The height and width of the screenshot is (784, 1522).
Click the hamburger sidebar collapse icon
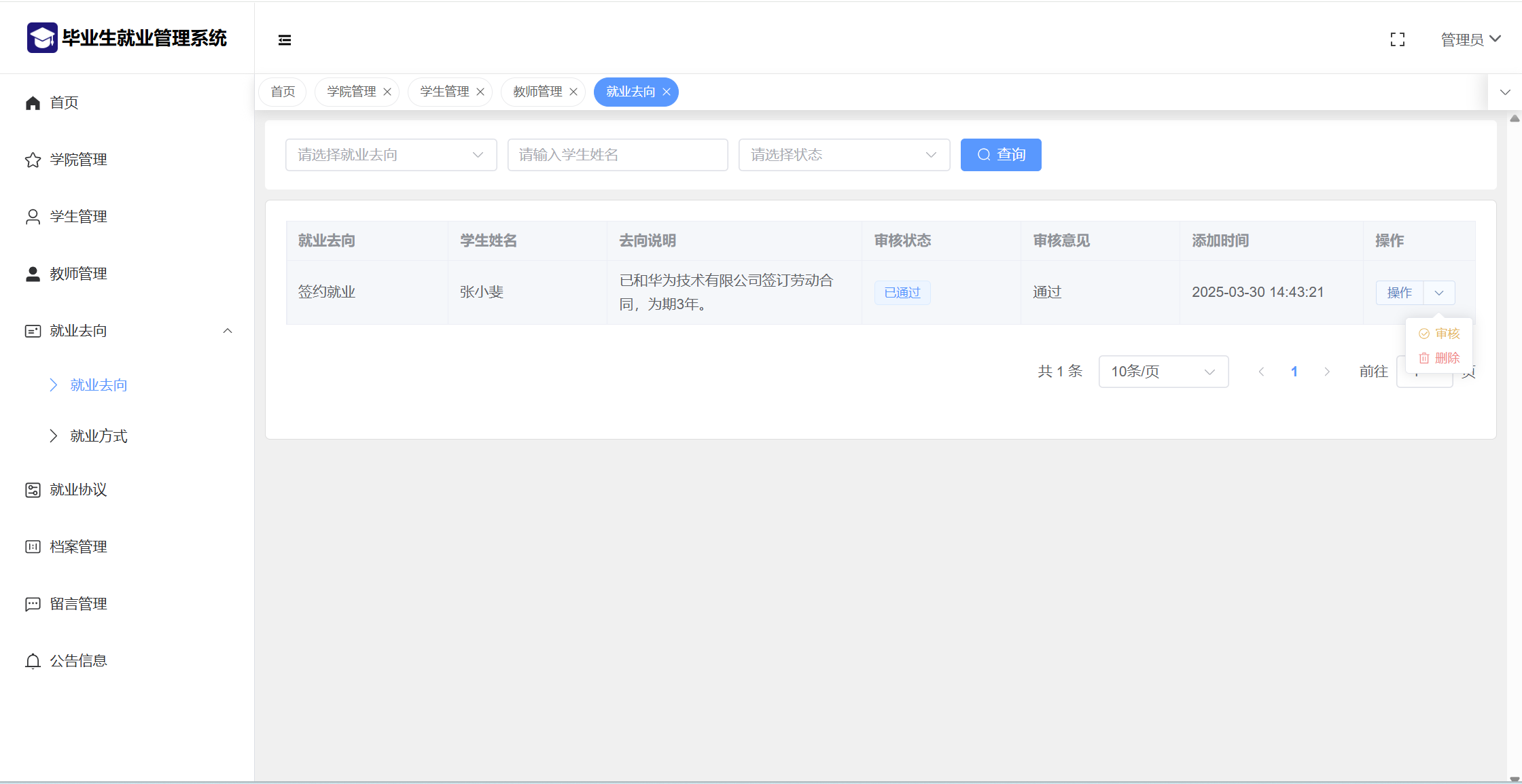click(285, 40)
